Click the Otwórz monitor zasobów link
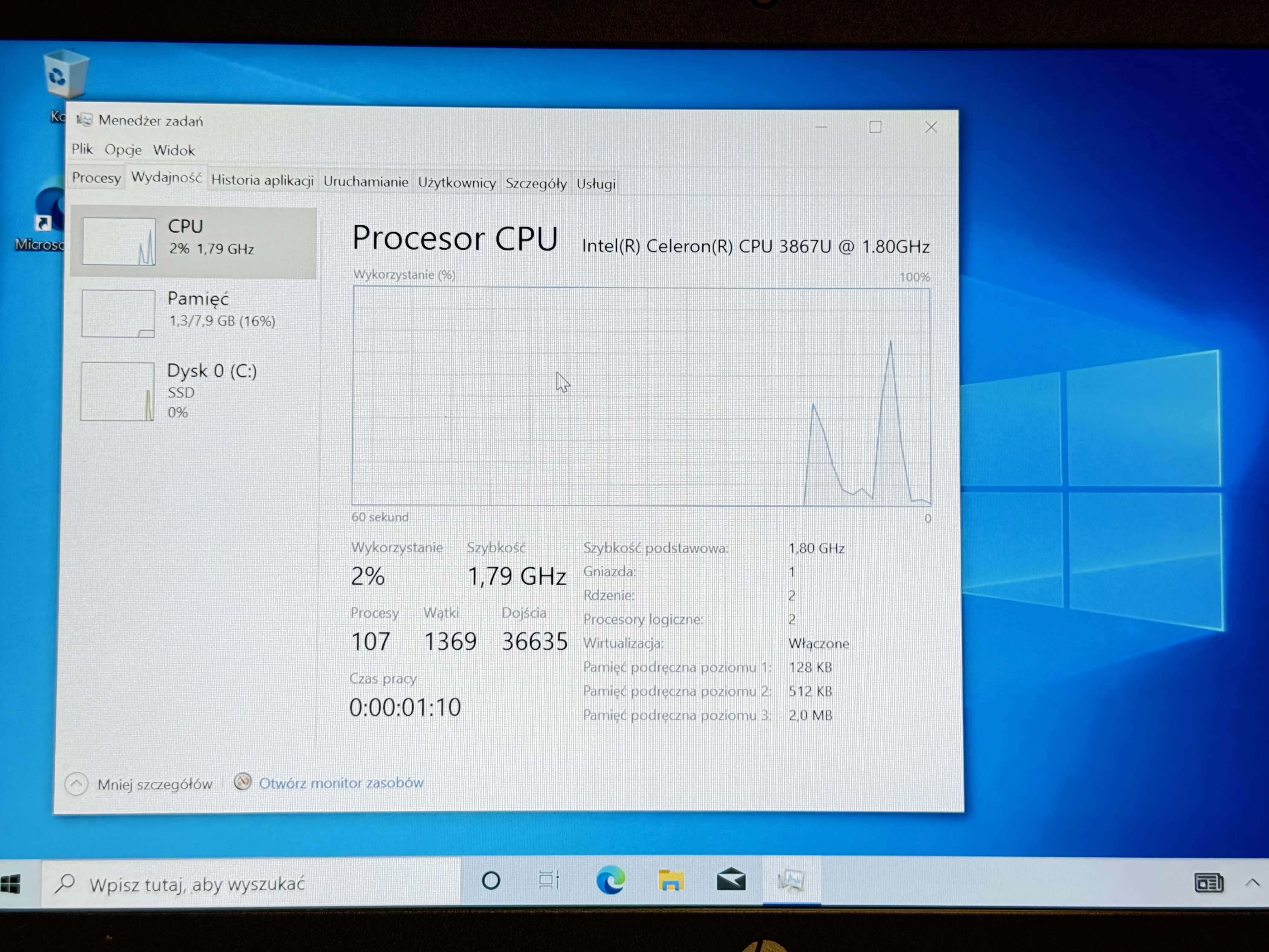Screen dimensions: 1269x952 pyautogui.click(x=341, y=783)
